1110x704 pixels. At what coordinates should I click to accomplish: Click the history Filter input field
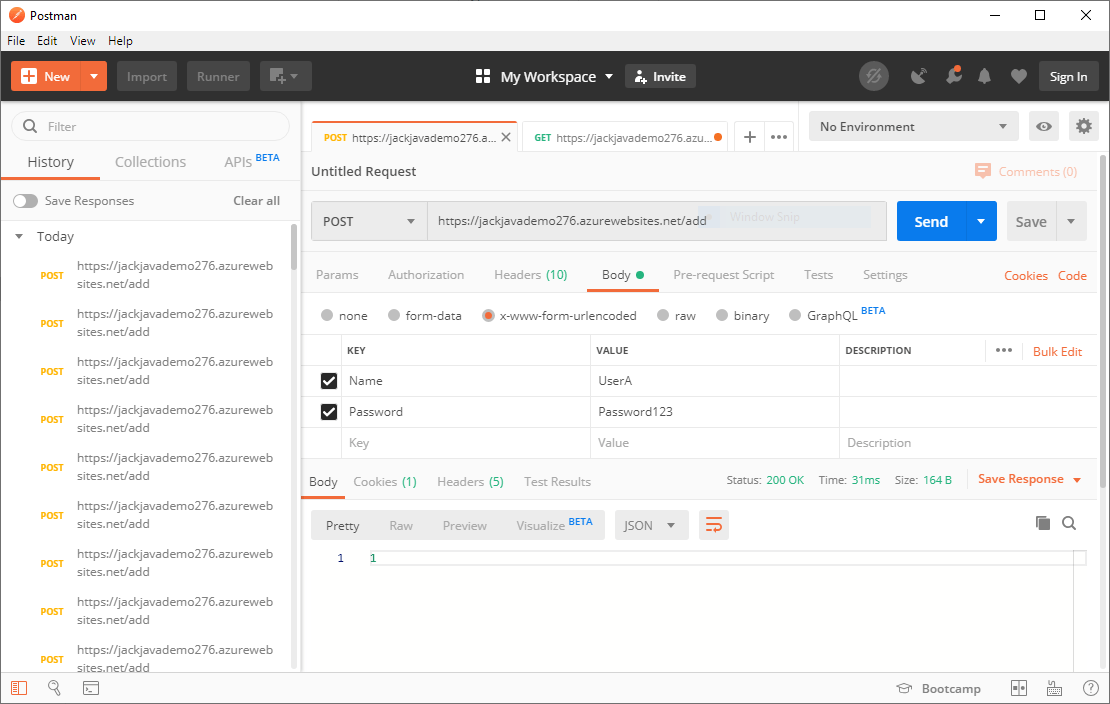pos(150,126)
